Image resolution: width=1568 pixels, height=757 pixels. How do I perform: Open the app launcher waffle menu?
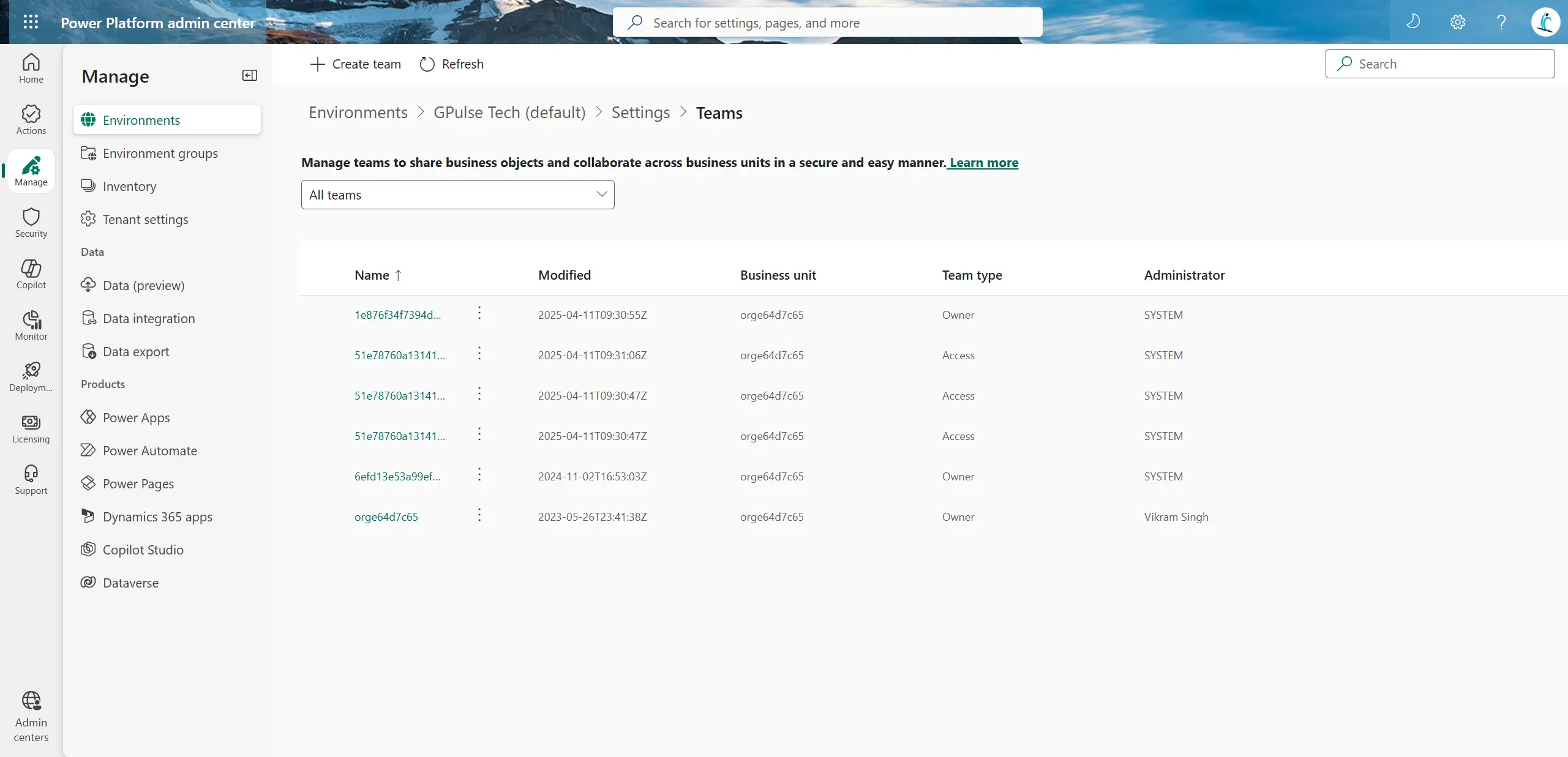pos(31,22)
